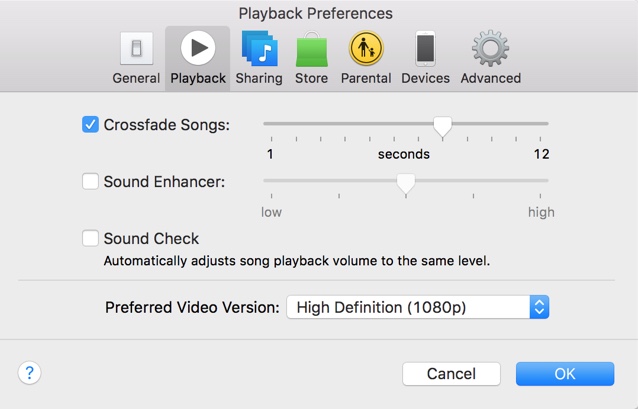Click the Sound Enhancer slider thumb
This screenshot has width=638, height=409.
[x=406, y=184]
